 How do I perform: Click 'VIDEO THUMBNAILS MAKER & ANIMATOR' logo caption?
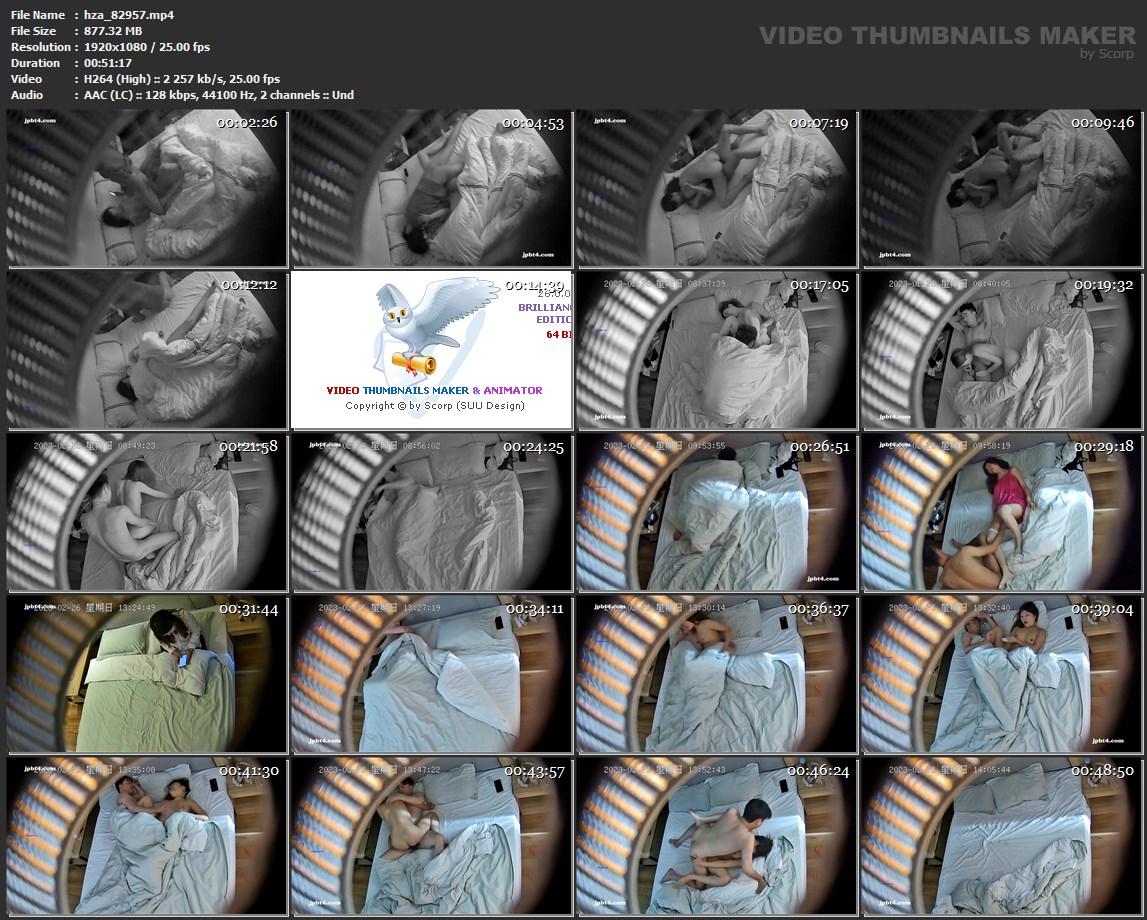point(435,391)
